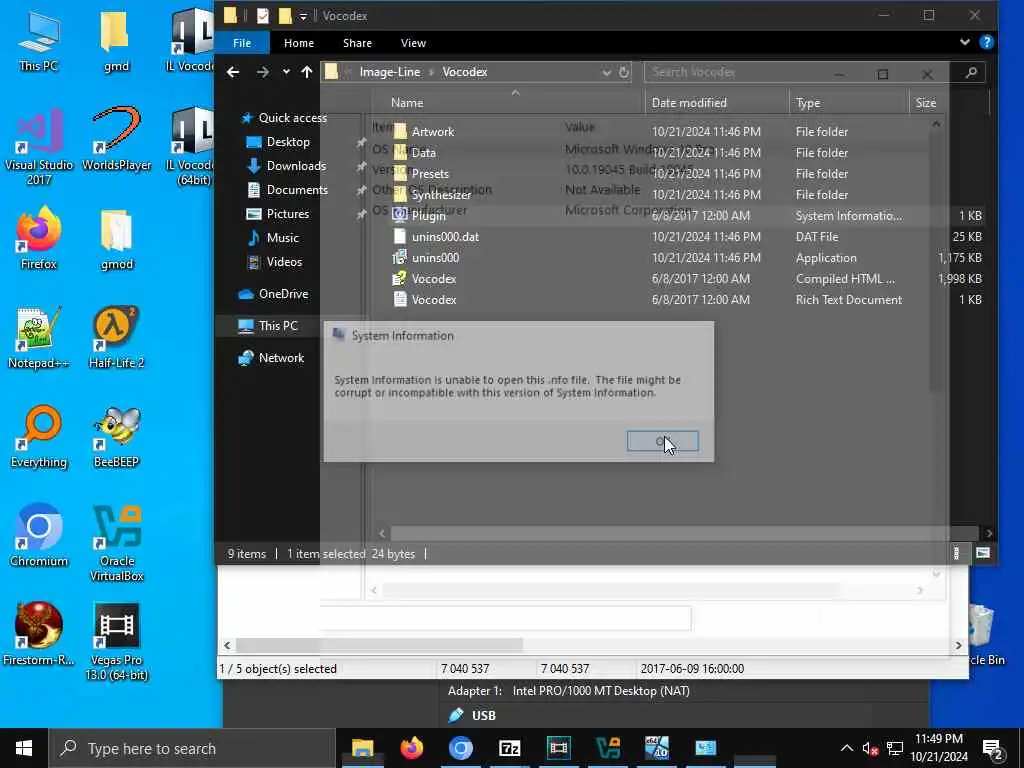Open Everything search shortcut

[39, 437]
